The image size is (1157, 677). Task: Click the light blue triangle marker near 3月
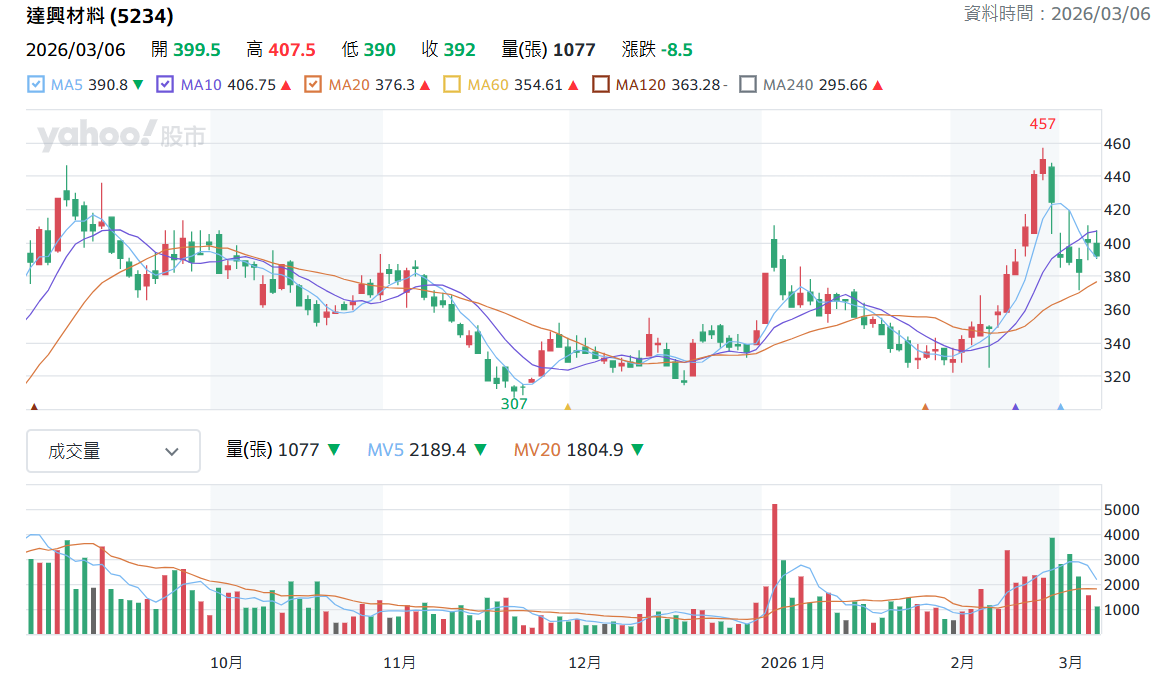1060,406
